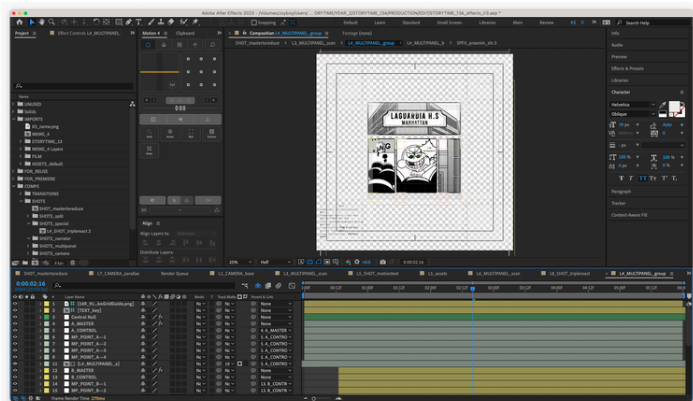Select the Clone Stamp tool
693x401 pixels.
tap(161, 22)
